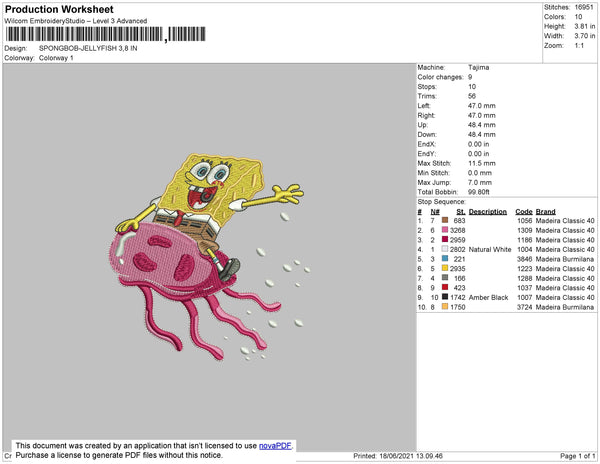This screenshot has height=464, width=600.
Task: Click the orange swatch for code 3724
Action: pos(445,306)
